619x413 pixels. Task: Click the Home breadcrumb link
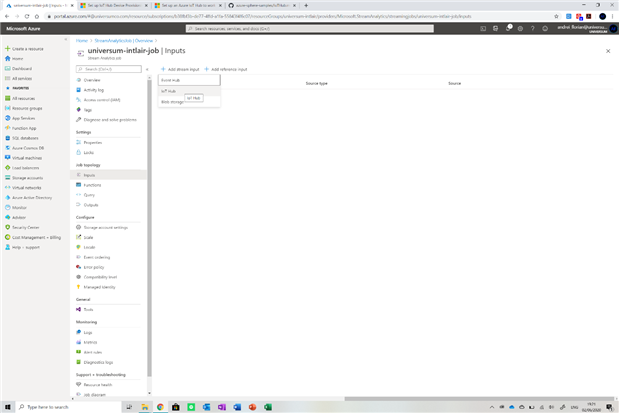pos(82,41)
